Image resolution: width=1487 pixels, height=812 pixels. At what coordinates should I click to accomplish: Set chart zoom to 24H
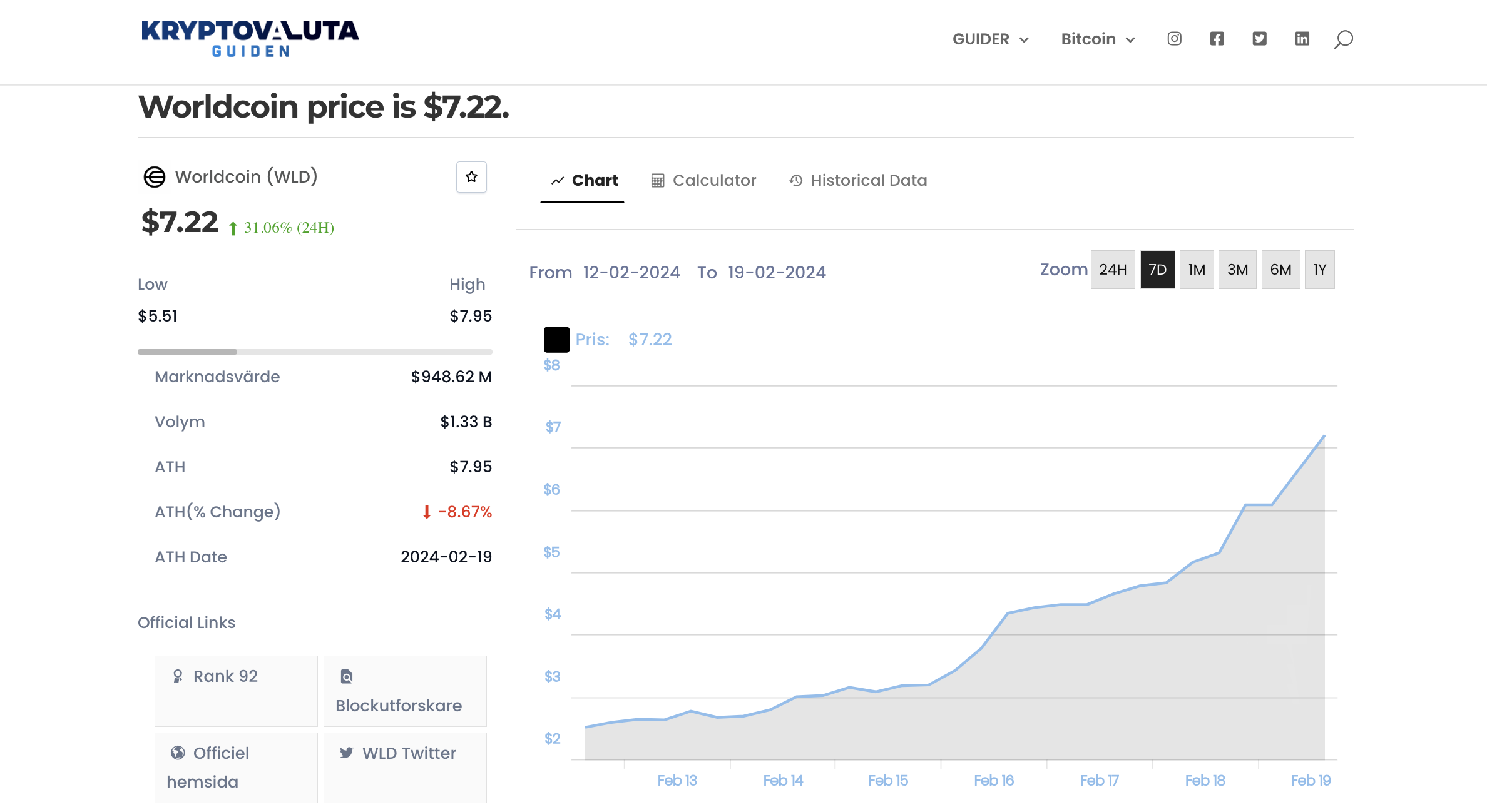1112,270
